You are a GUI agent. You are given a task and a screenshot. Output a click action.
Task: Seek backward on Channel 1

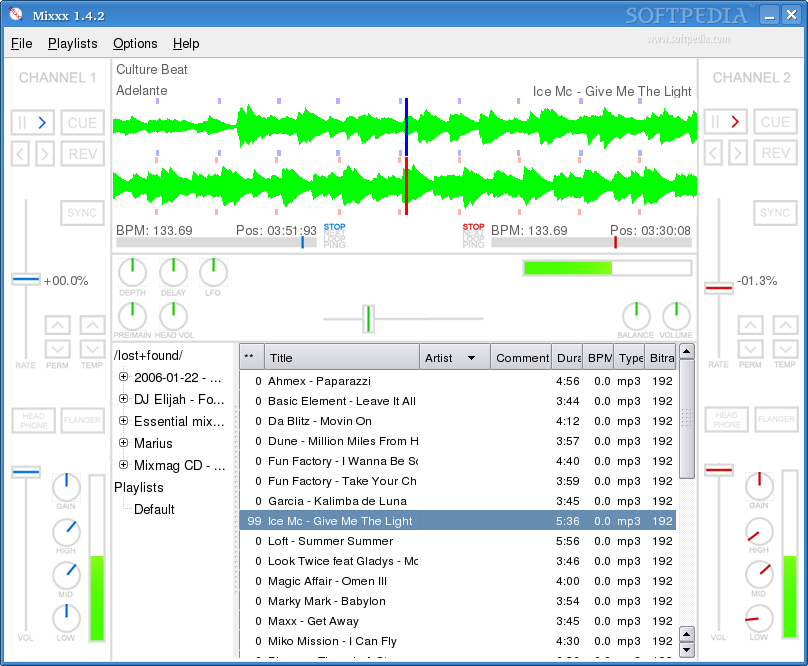[x=20, y=154]
